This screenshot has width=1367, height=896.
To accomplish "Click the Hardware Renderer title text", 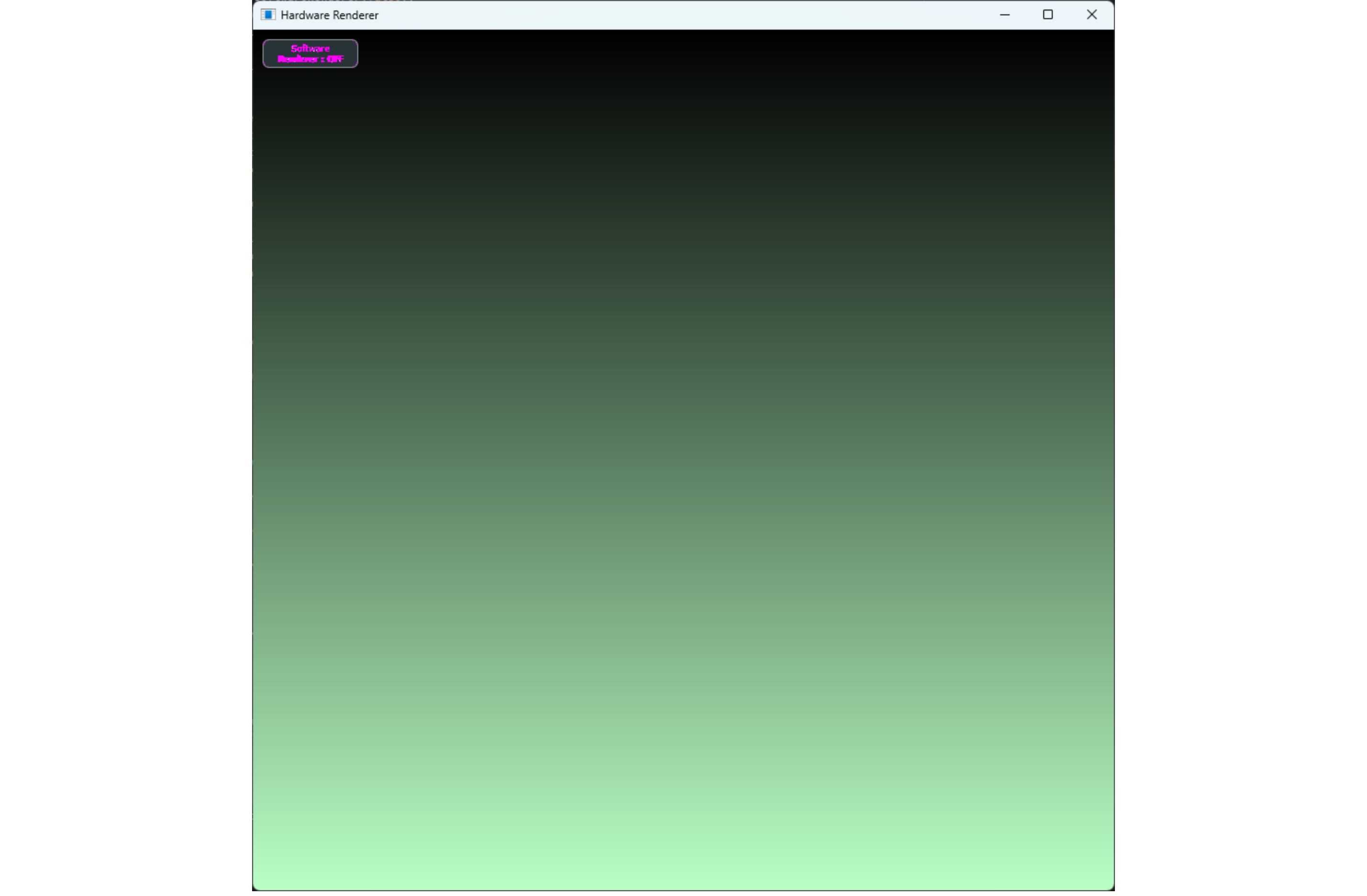I will point(329,15).
